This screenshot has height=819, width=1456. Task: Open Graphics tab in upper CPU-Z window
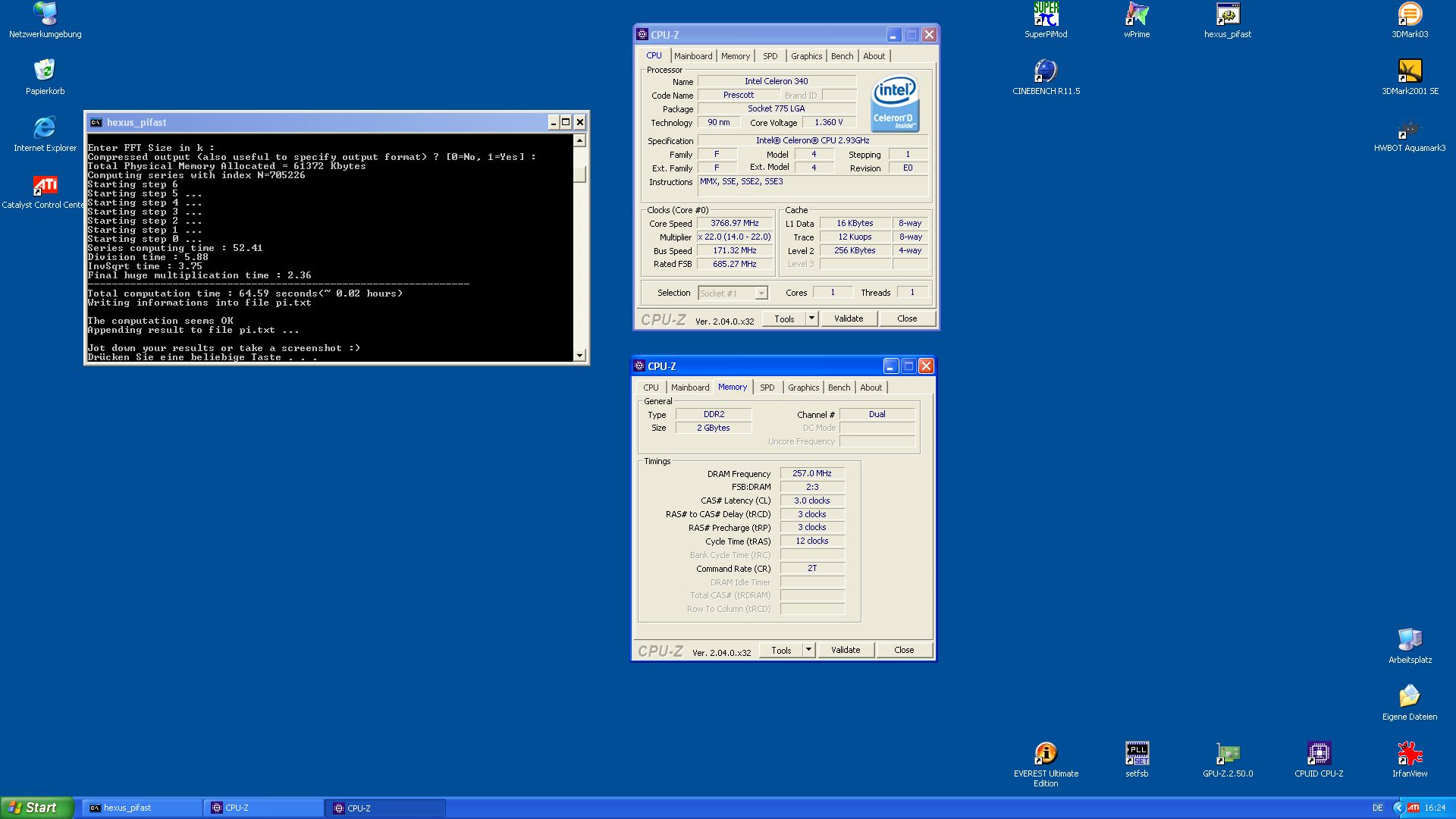pos(806,56)
